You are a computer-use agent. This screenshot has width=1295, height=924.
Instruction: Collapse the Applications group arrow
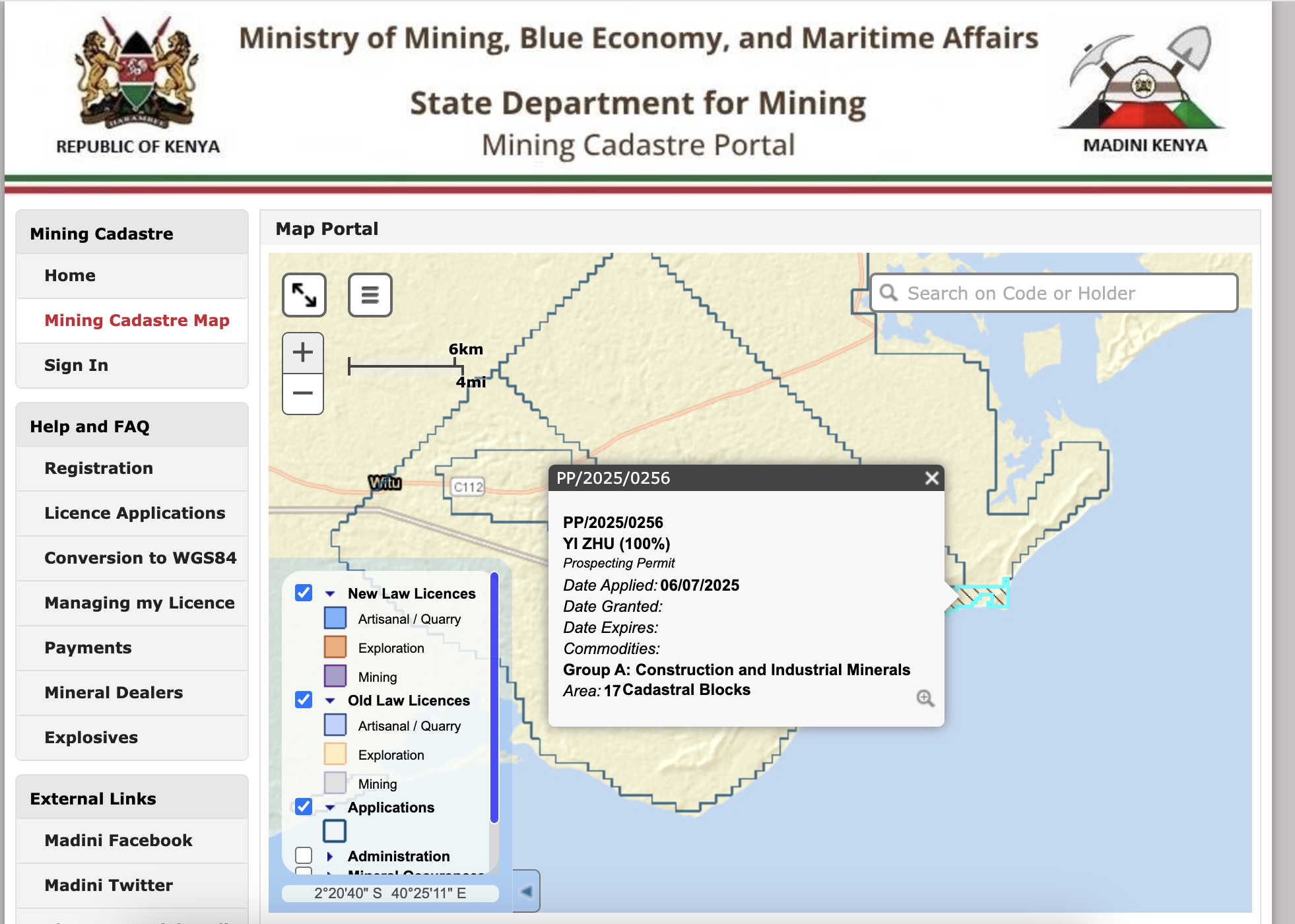tap(330, 807)
